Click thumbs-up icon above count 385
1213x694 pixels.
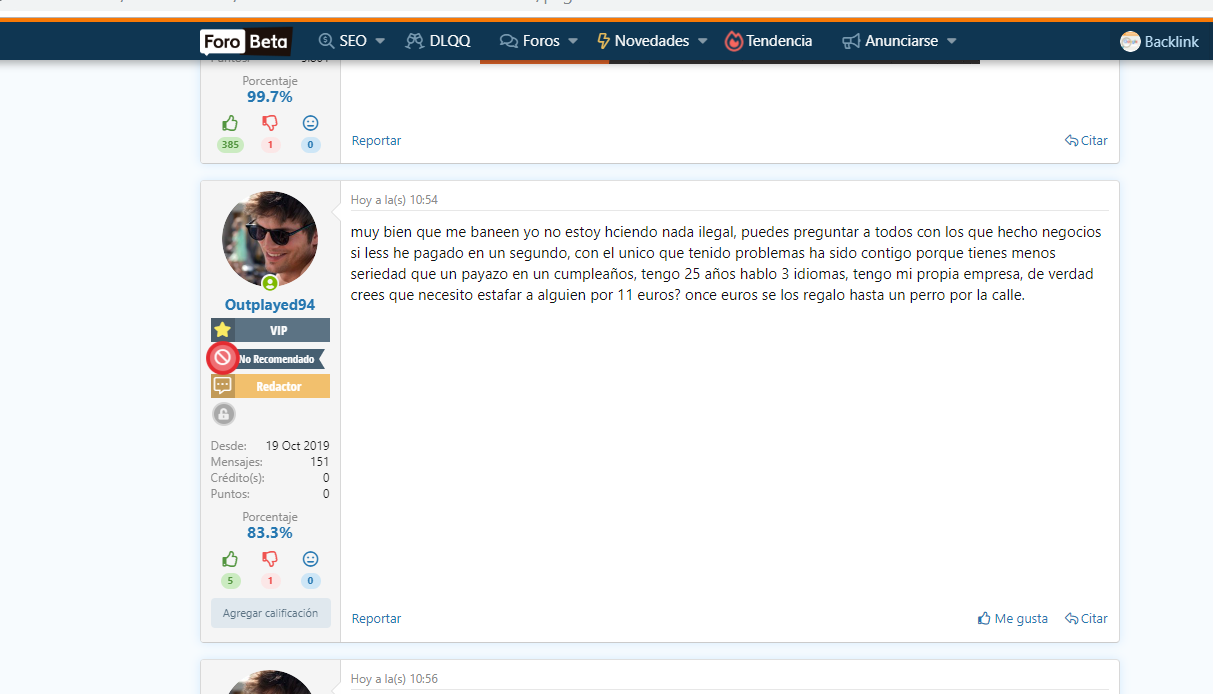coord(230,123)
